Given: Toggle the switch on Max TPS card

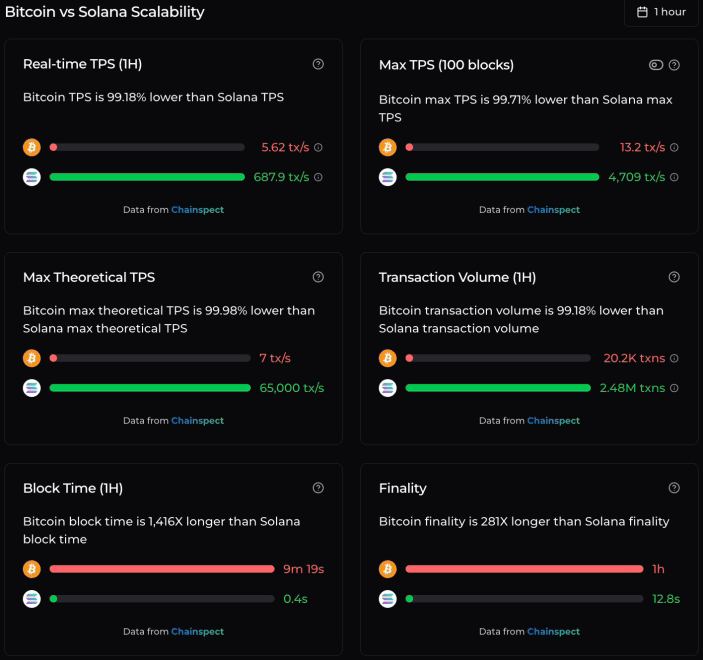Looking at the screenshot, I should [656, 65].
